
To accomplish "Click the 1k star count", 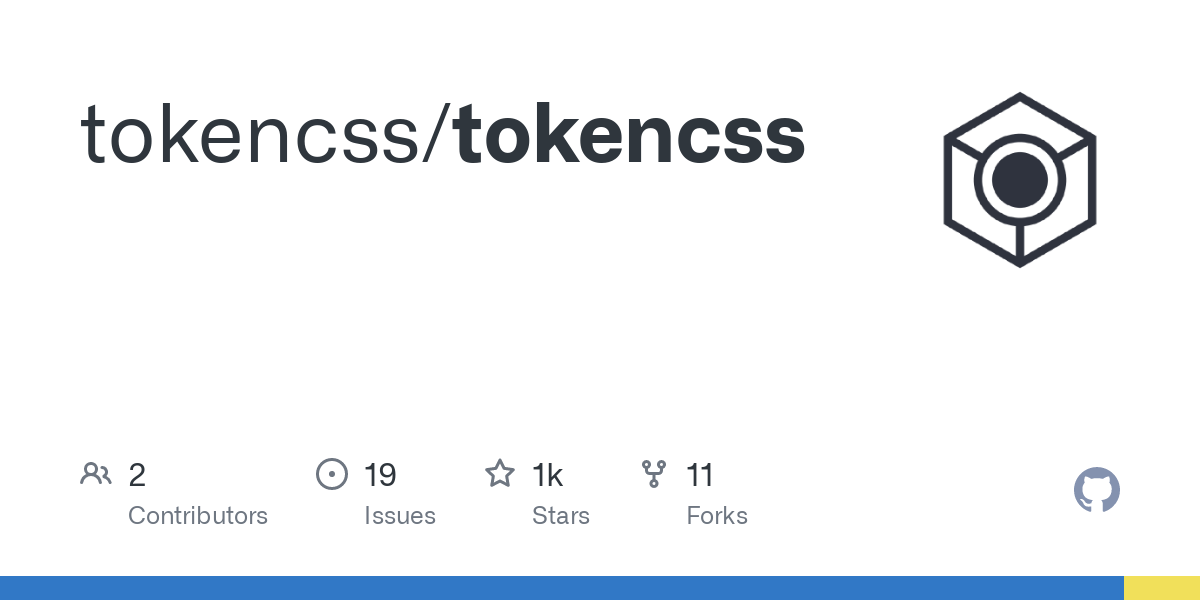I will (x=547, y=475).
